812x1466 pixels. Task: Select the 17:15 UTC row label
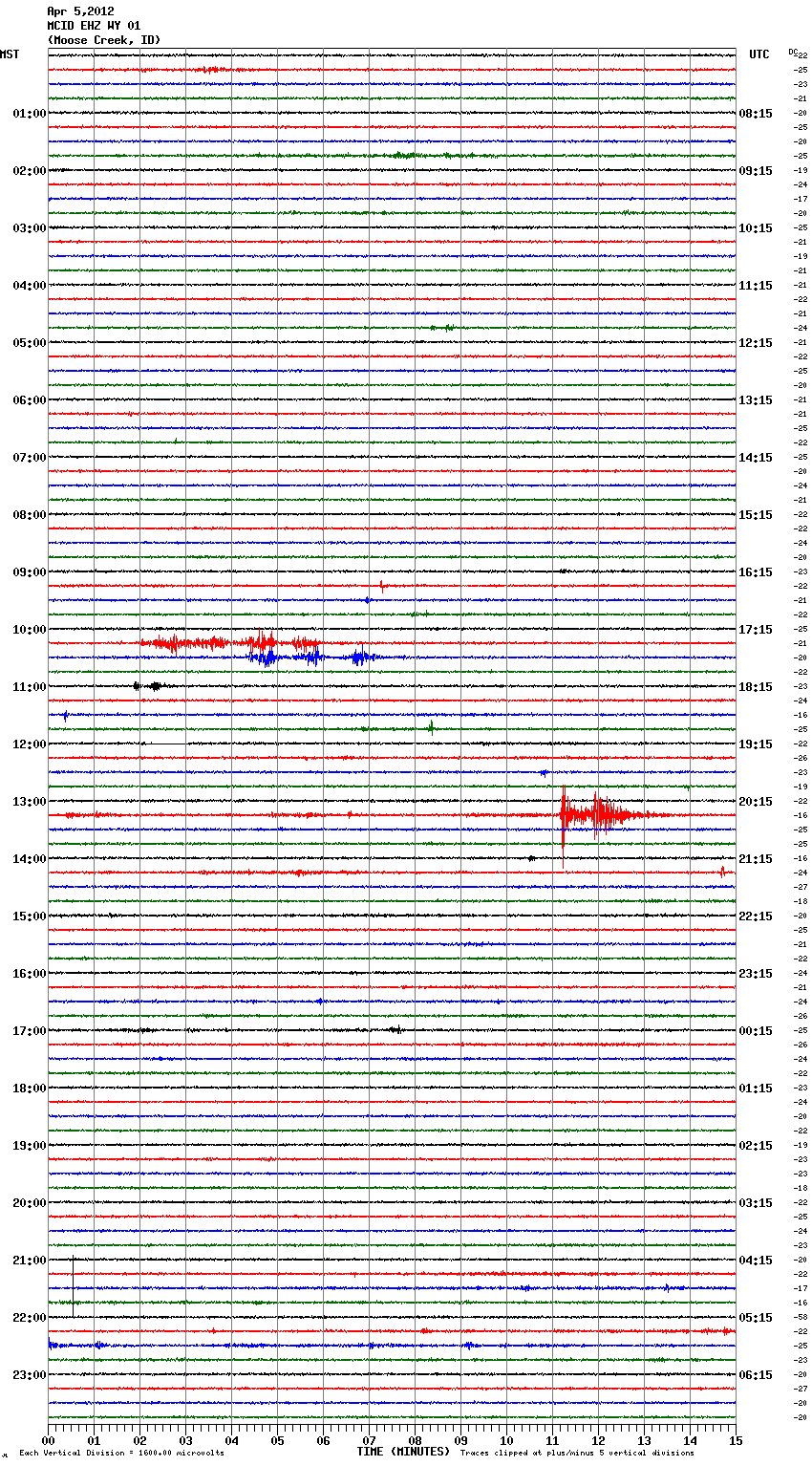[x=756, y=630]
